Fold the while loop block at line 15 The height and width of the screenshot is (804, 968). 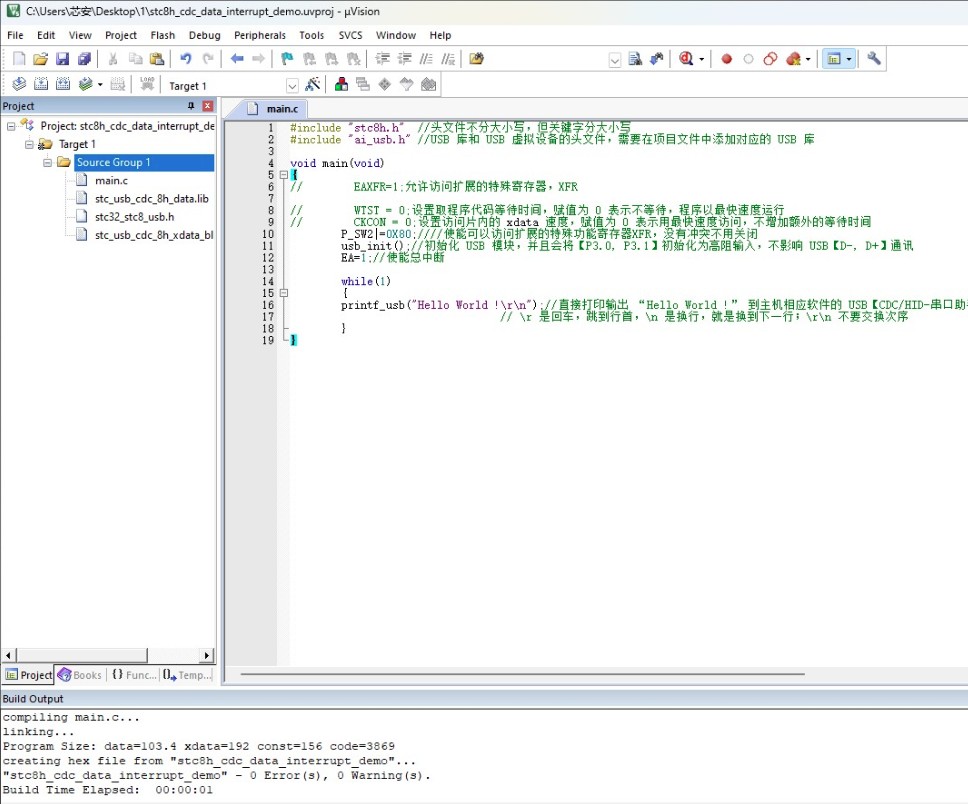pyautogui.click(x=284, y=293)
